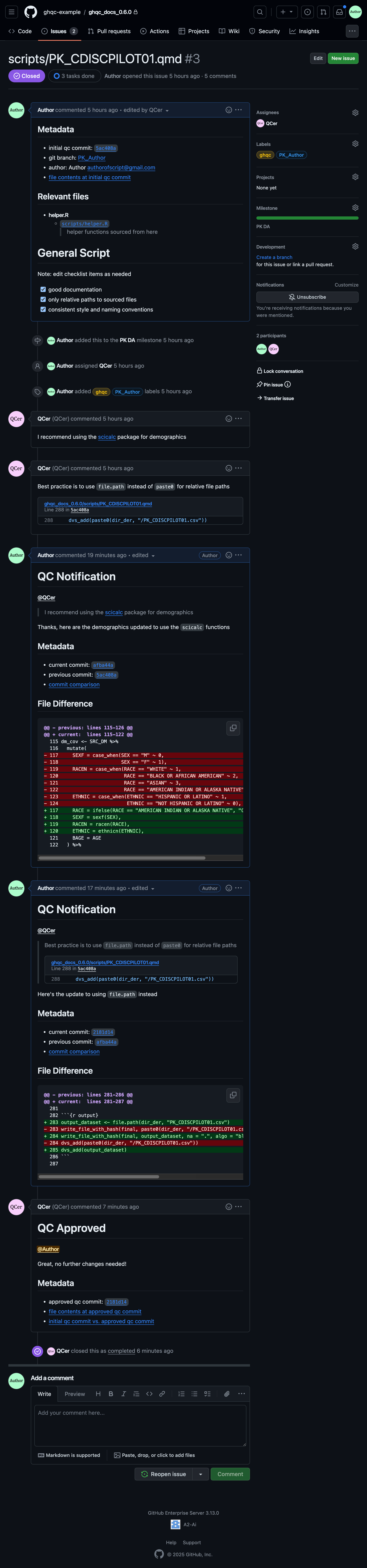Click Lock conversation in the sidebar
The height and width of the screenshot is (1568, 367).
click(280, 371)
